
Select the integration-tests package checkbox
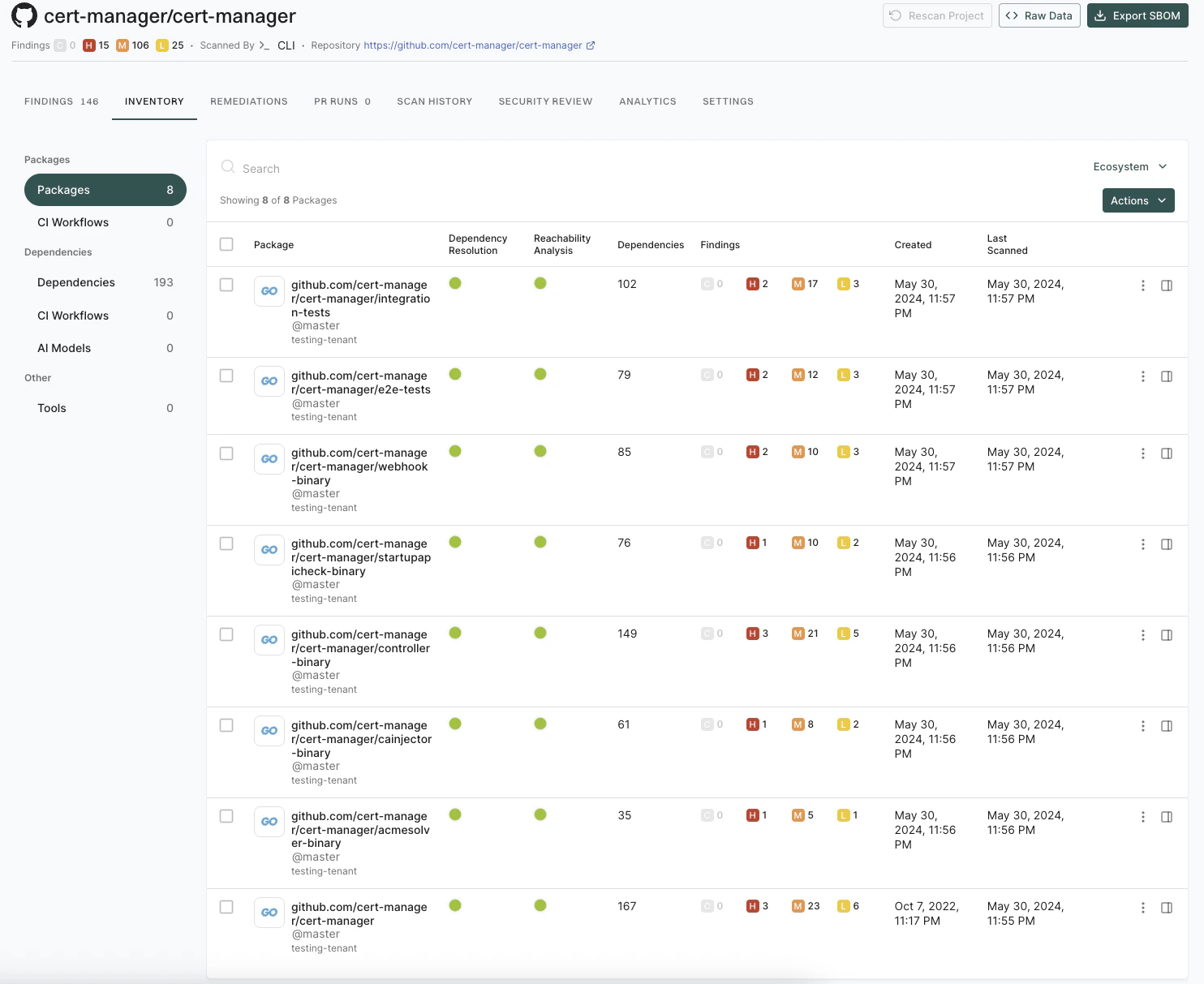pos(226,285)
